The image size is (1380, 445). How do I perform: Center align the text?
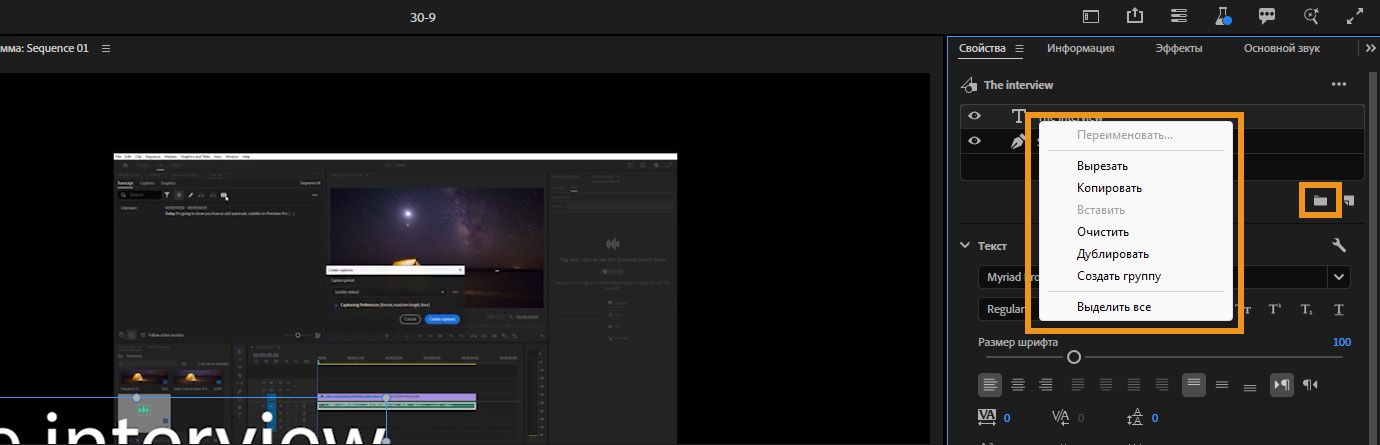coord(1018,384)
